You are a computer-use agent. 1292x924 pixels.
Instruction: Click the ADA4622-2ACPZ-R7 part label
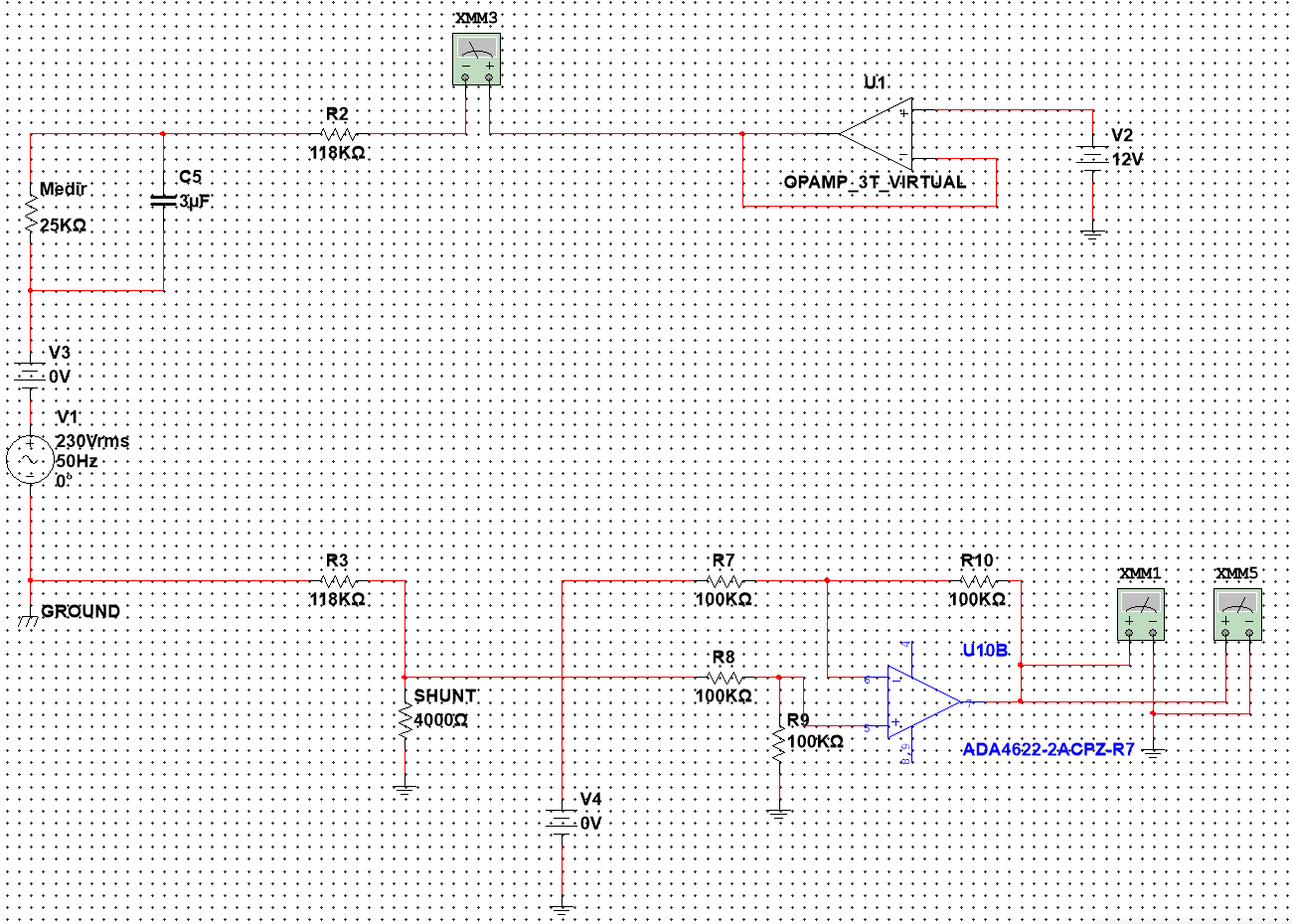click(x=1049, y=750)
